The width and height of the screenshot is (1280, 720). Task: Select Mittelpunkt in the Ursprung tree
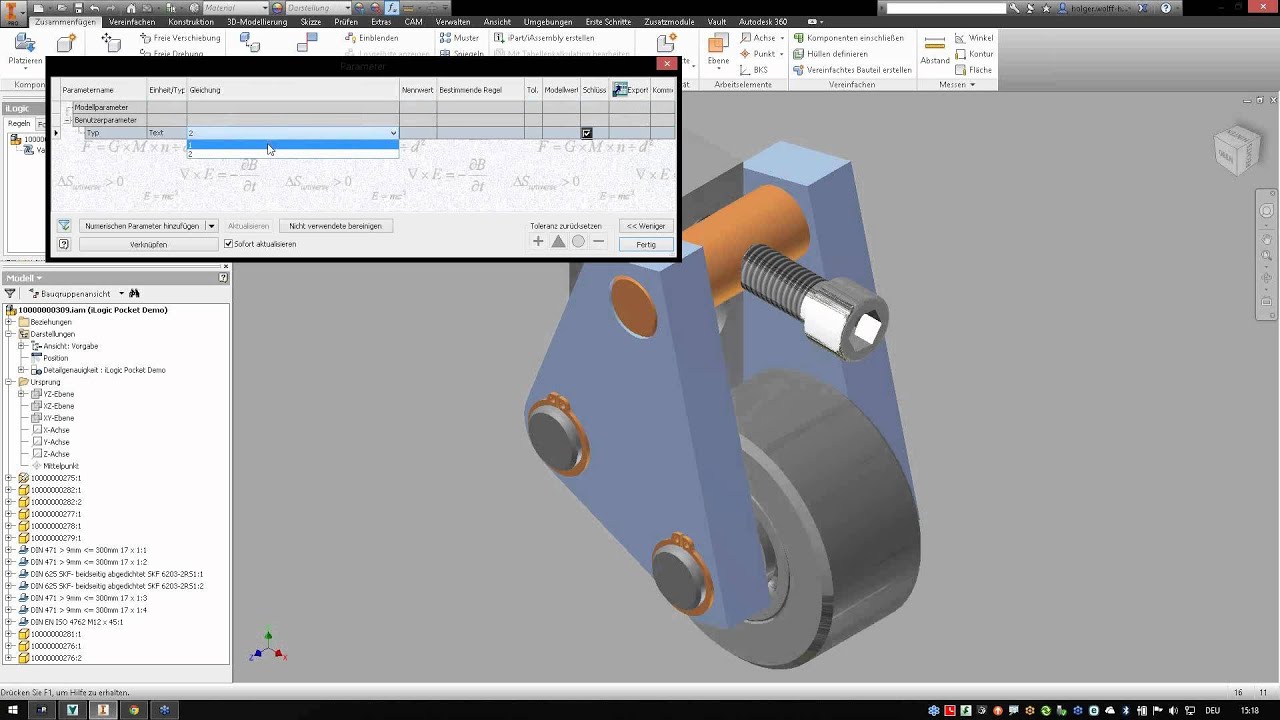pos(60,466)
